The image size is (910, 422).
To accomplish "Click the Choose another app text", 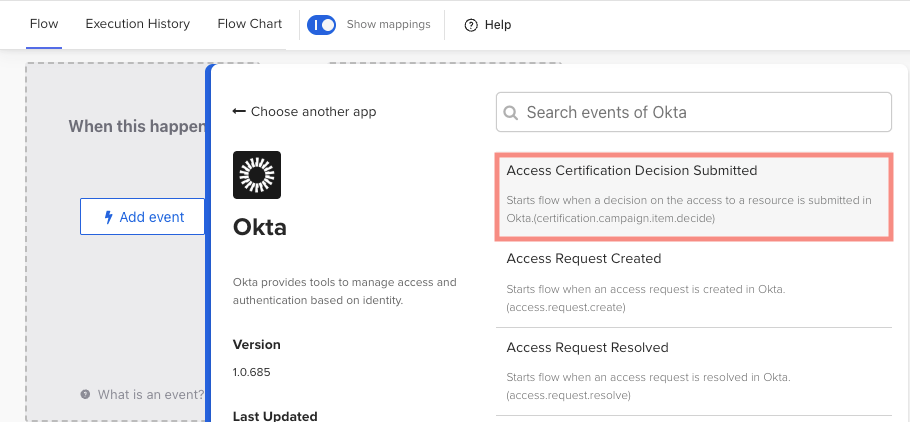I will (x=313, y=112).
